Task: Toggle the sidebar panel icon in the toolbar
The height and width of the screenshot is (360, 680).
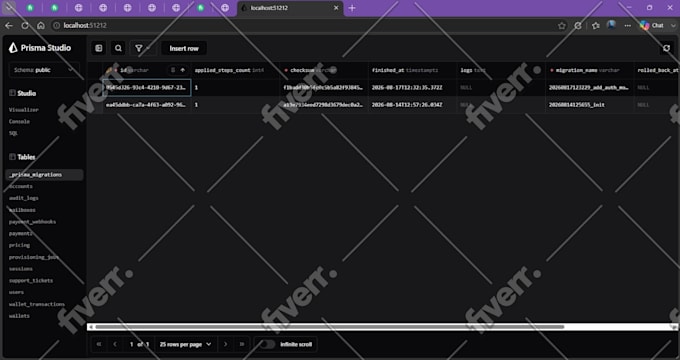Action: pyautogui.click(x=99, y=48)
